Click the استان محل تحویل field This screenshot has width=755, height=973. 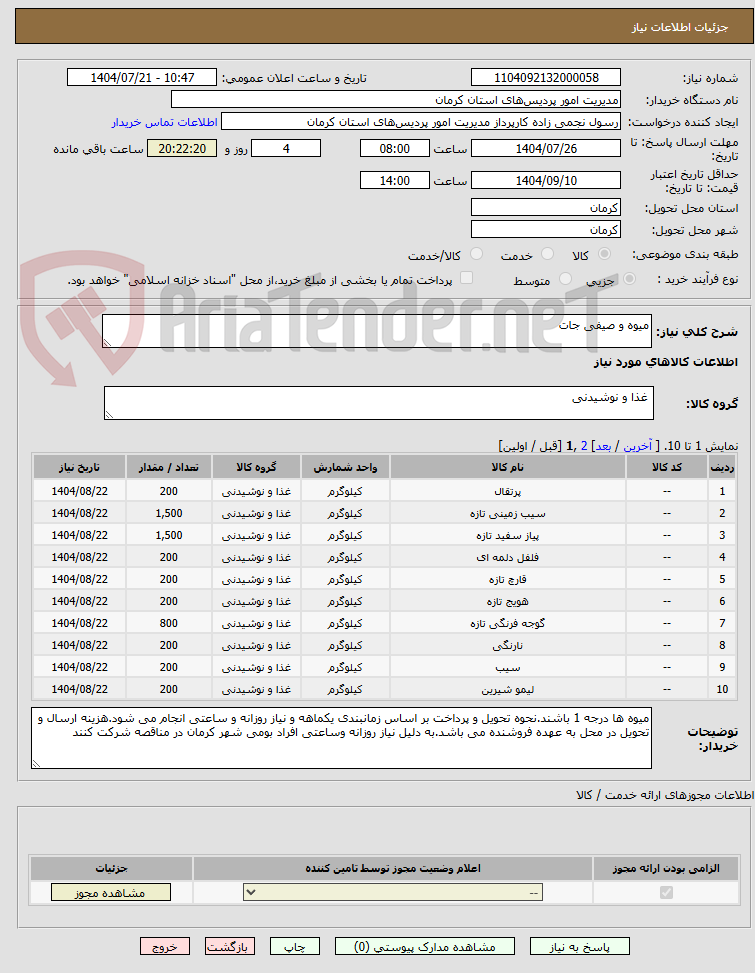[x=546, y=208]
